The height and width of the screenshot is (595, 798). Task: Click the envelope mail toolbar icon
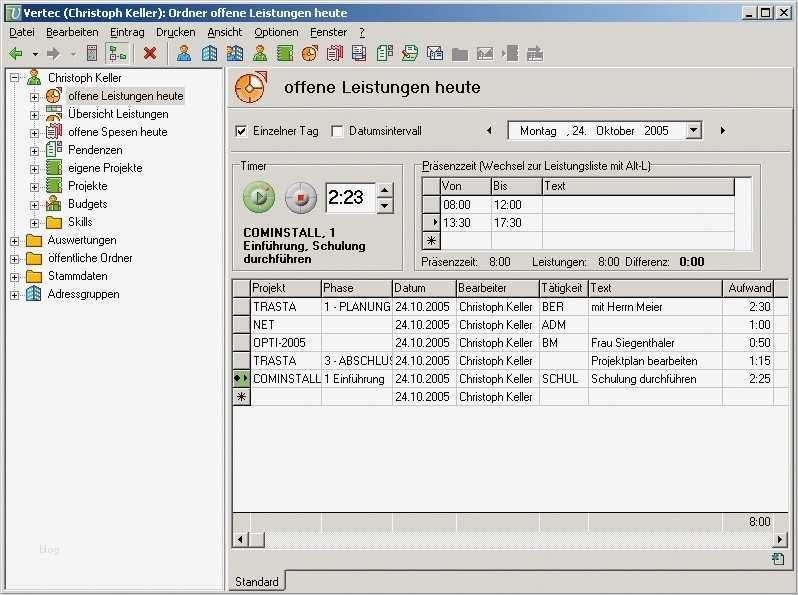click(435, 53)
